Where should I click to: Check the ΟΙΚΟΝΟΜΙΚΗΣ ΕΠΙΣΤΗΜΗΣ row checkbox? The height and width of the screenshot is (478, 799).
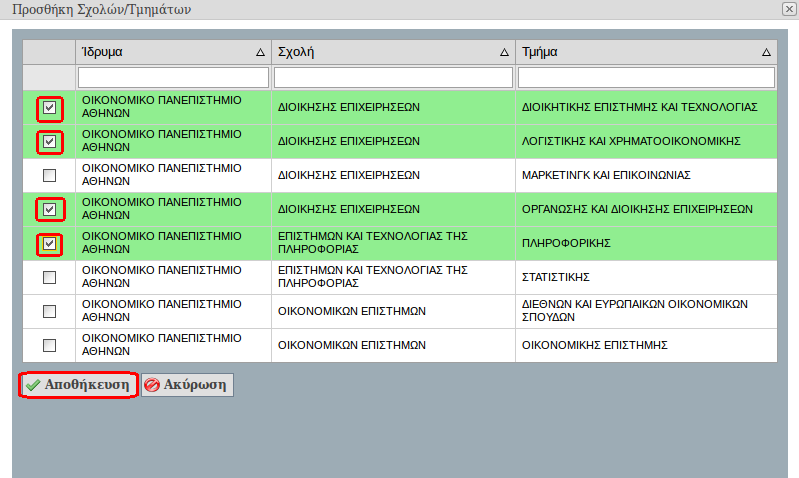(49, 346)
